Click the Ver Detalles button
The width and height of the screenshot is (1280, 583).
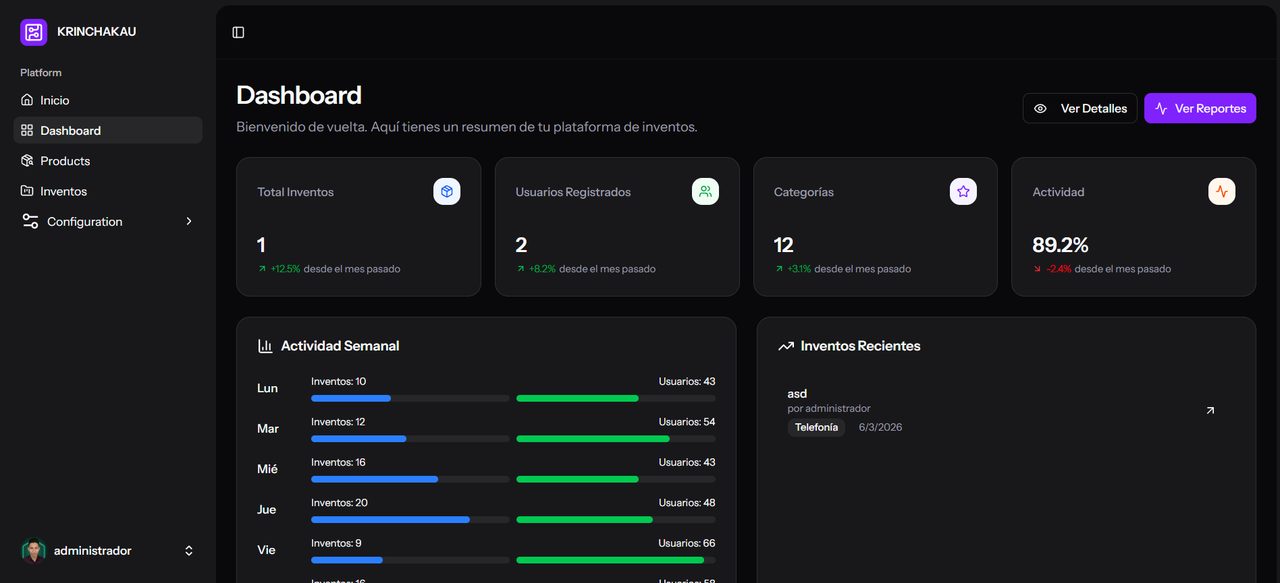click(x=1080, y=108)
